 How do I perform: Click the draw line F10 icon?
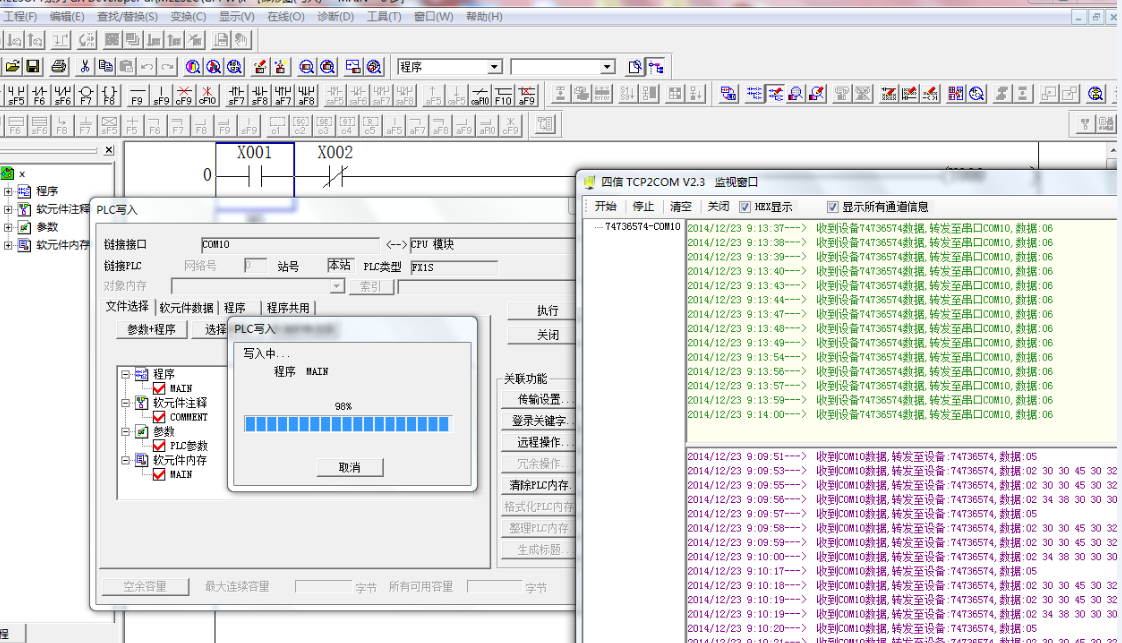pyautogui.click(x=503, y=94)
